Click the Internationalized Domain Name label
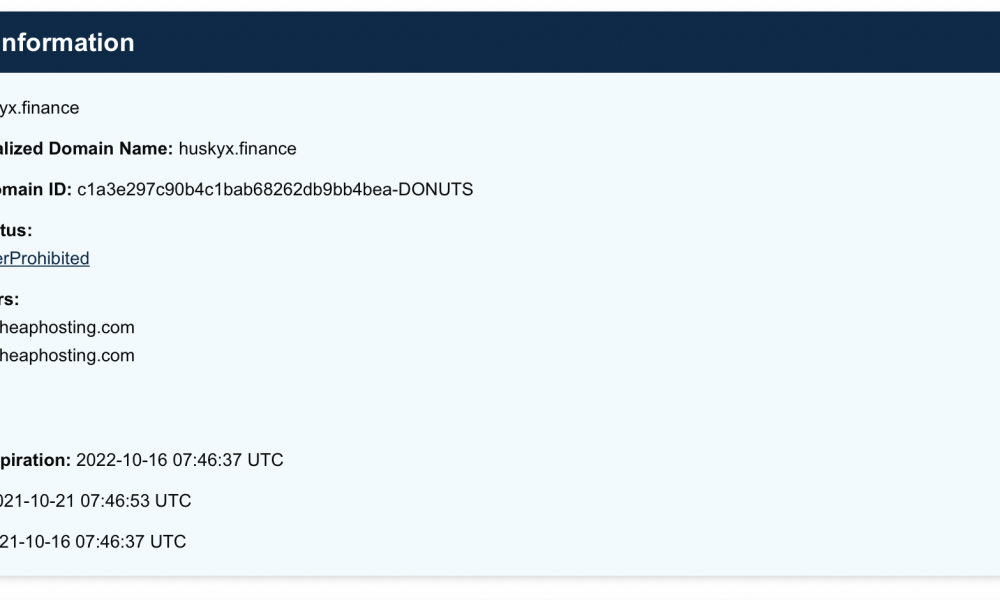 click(86, 149)
